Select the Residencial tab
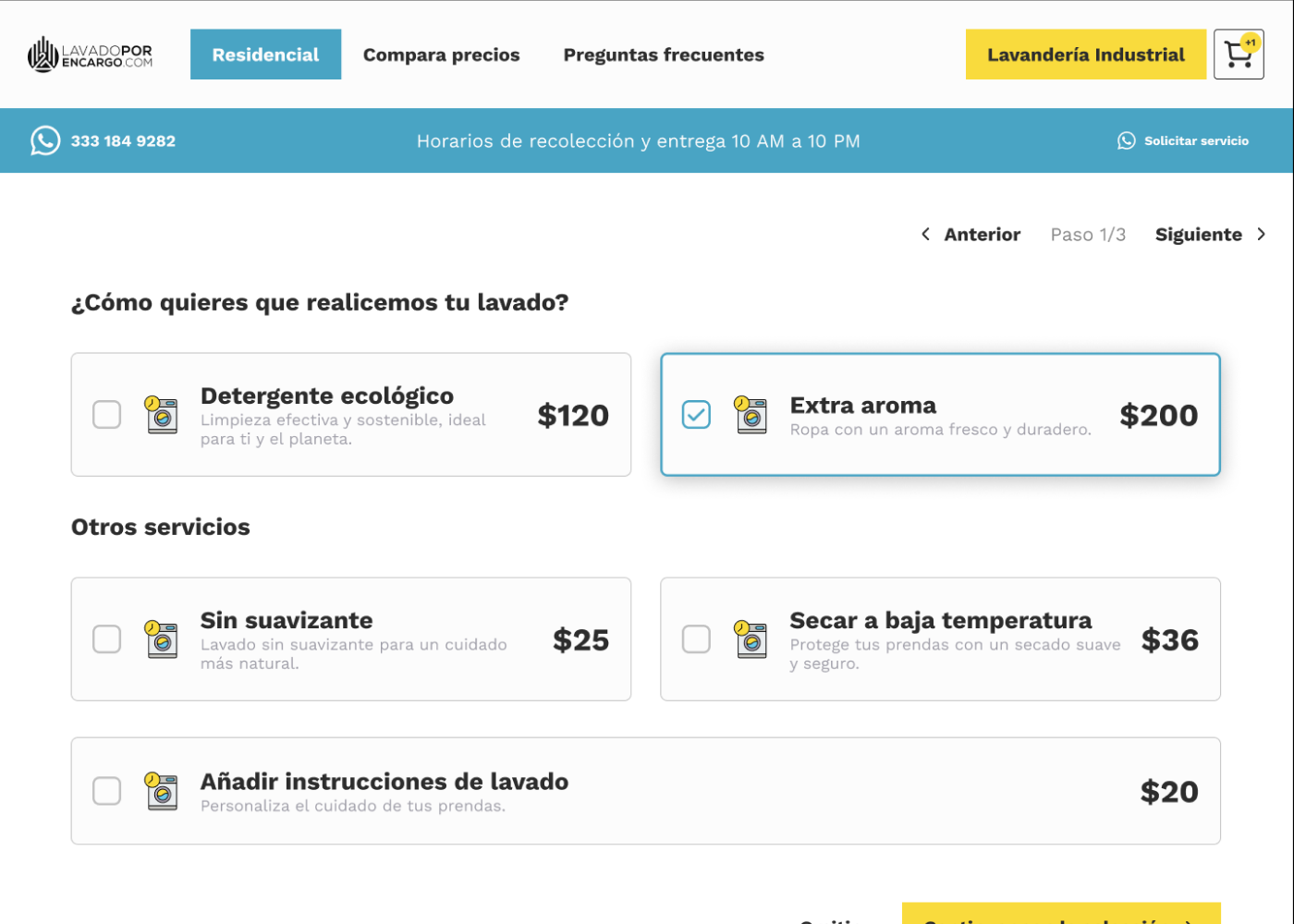 (265, 55)
